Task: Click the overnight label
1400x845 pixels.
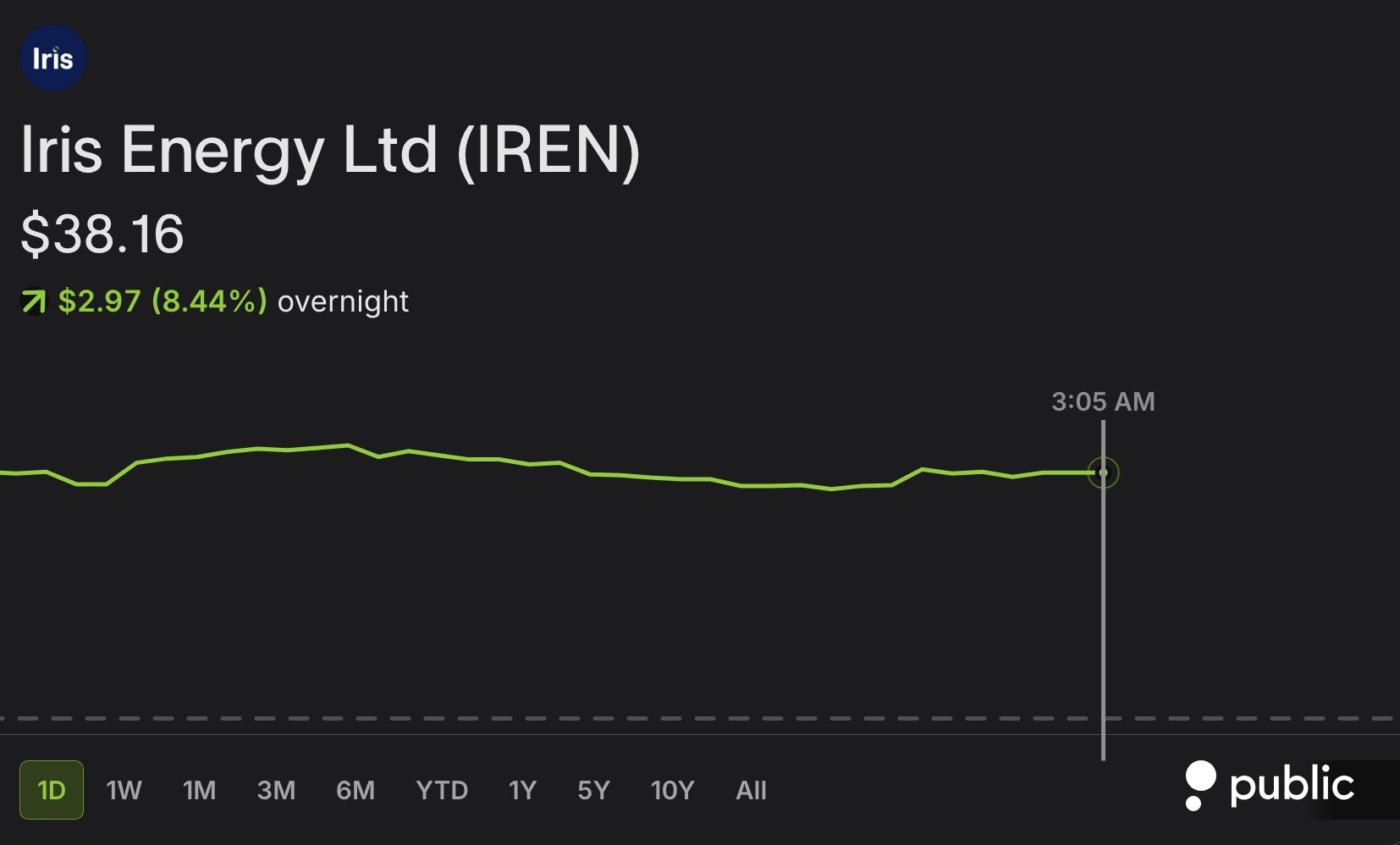Action: point(343,302)
